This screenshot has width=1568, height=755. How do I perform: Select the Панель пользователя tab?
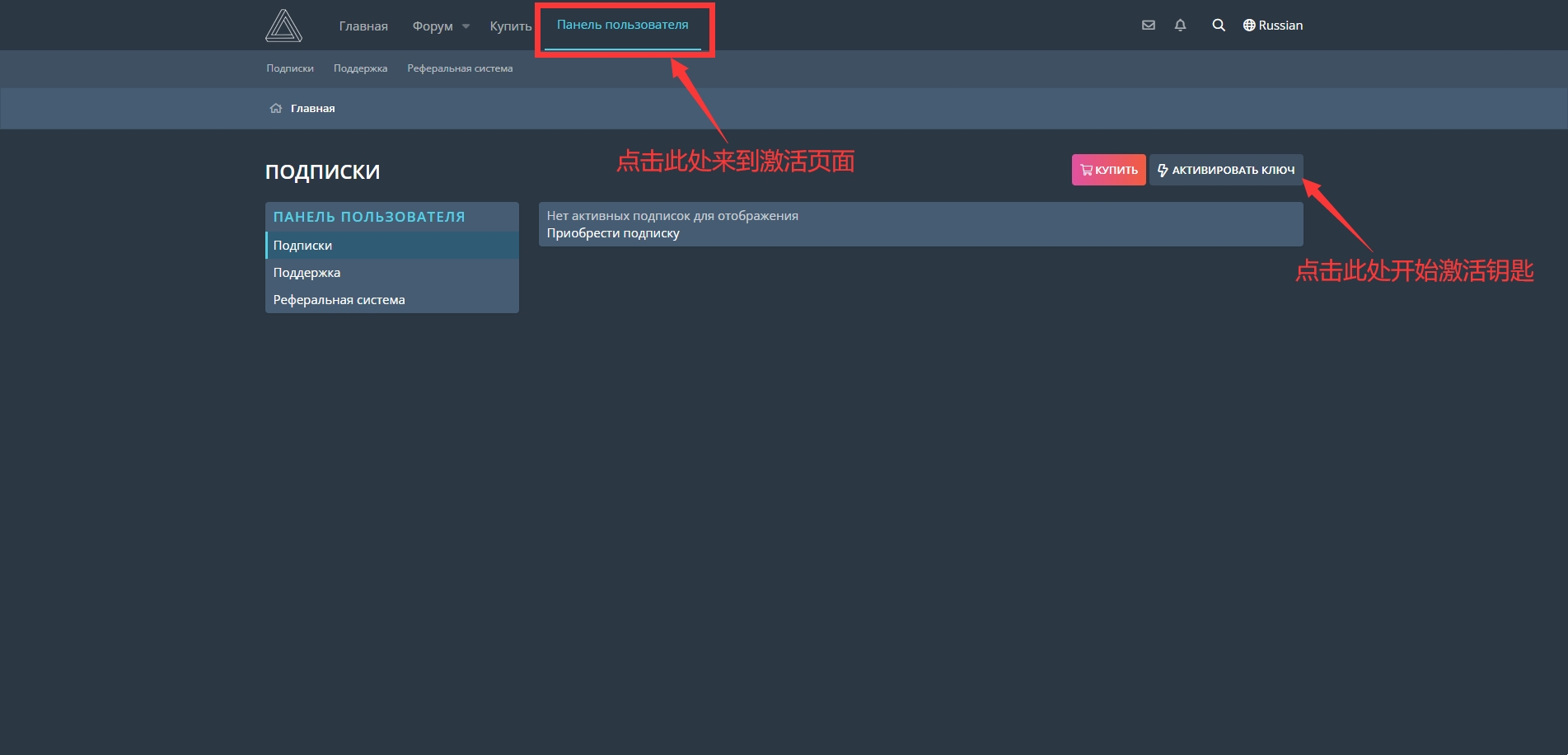622,26
